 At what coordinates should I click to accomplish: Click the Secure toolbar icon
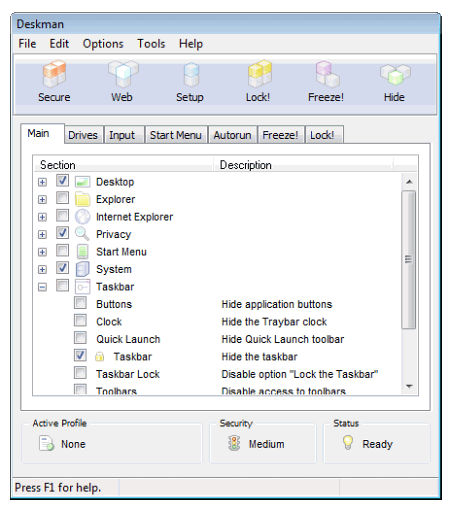point(54,74)
